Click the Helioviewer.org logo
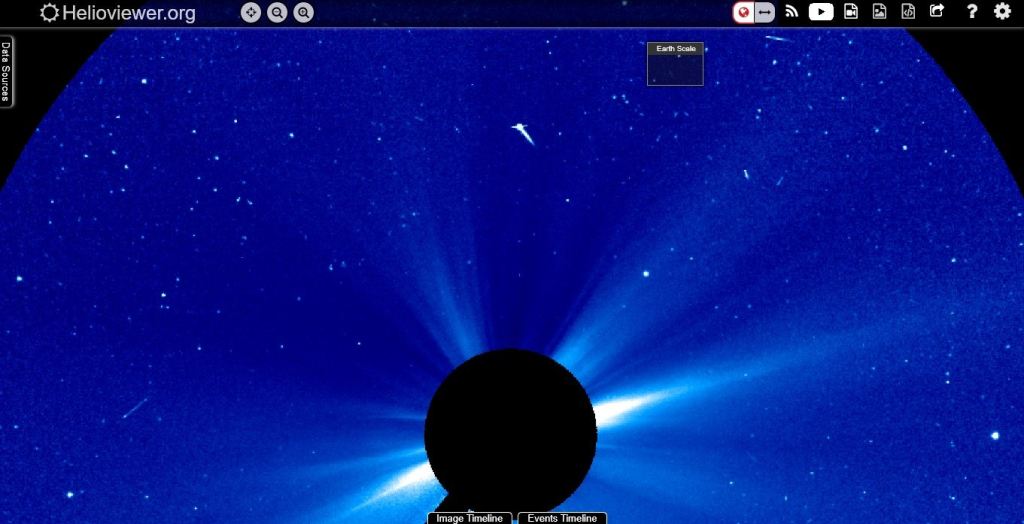The width and height of the screenshot is (1024, 524). point(118,13)
